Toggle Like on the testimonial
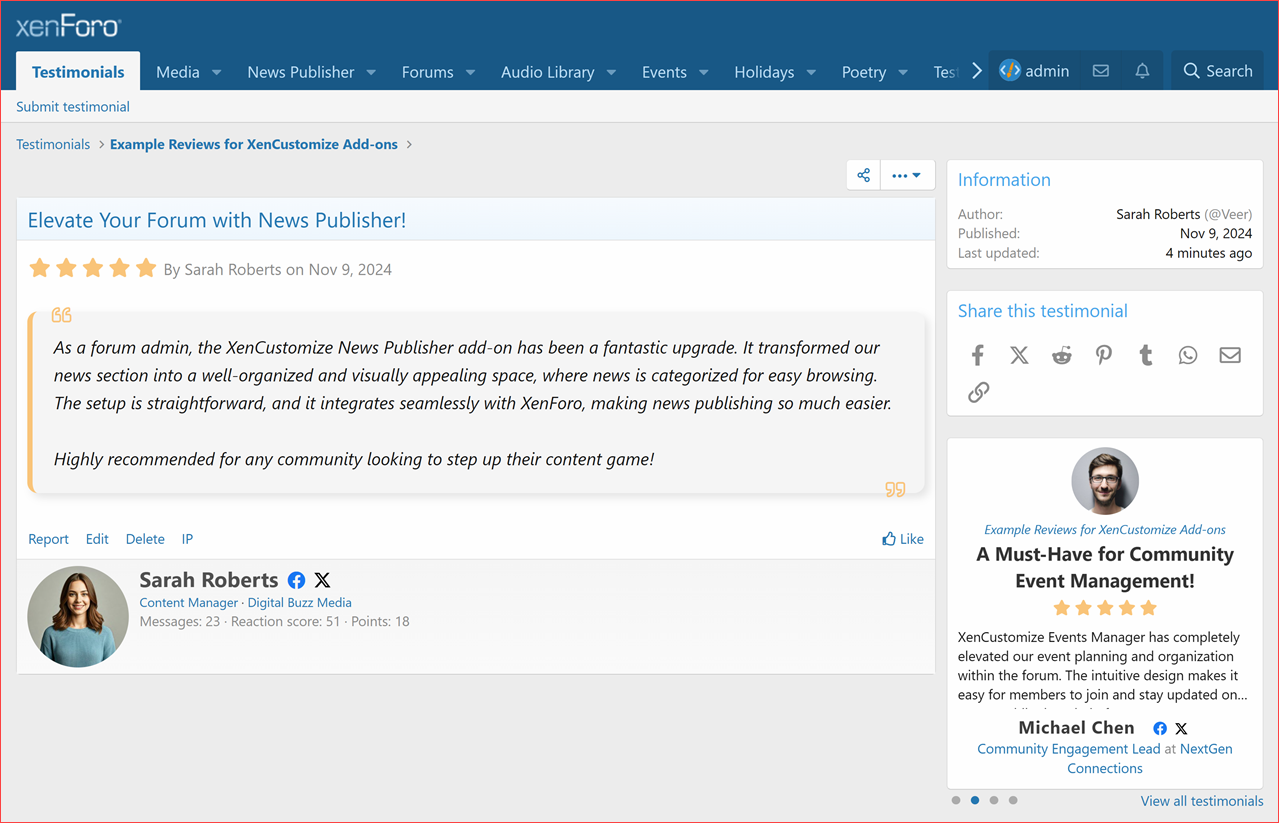1279x823 pixels. click(x=902, y=538)
